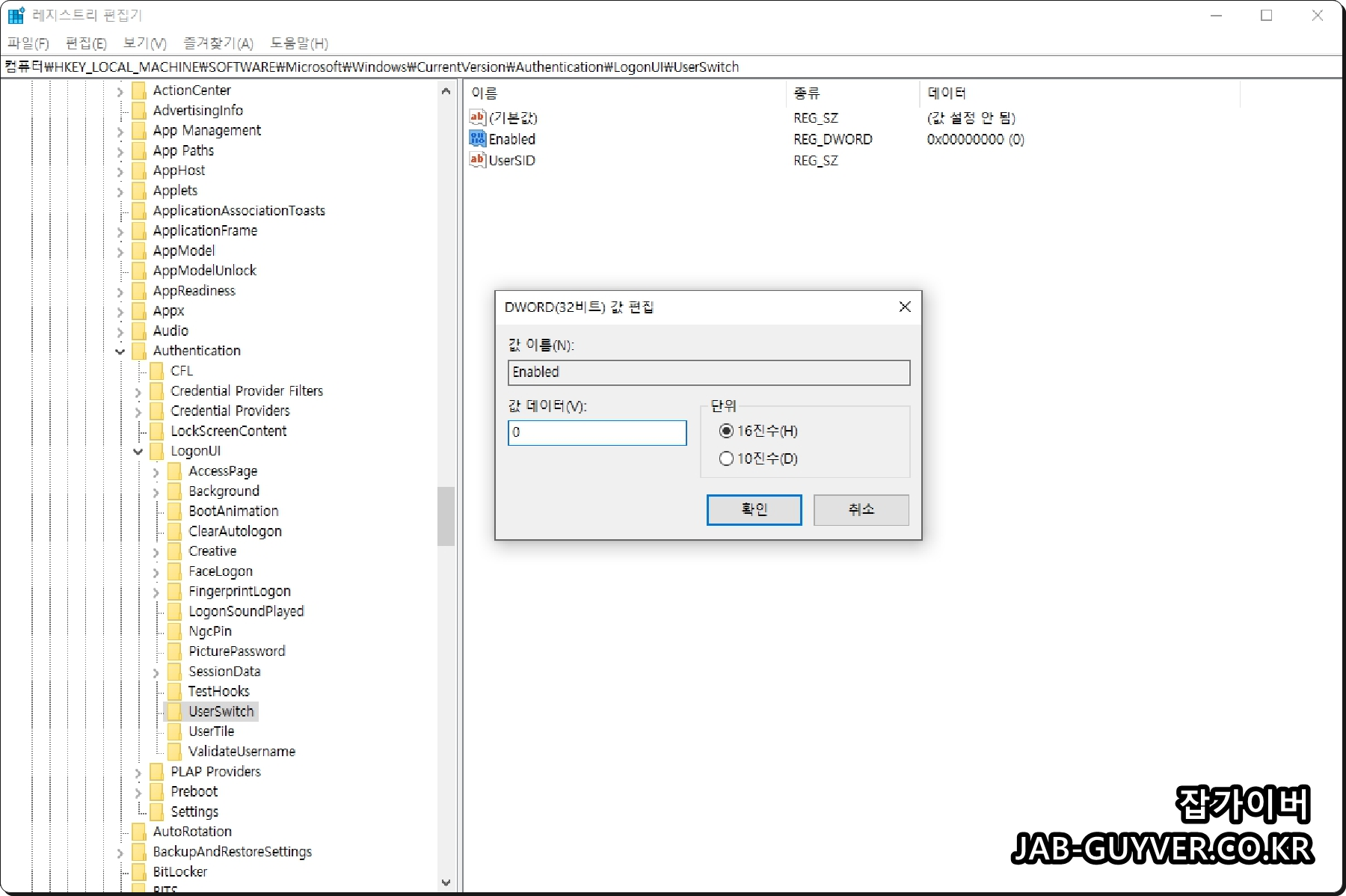This screenshot has width=1346, height=896.
Task: Click the App Paths folder icon
Action: pos(138,150)
